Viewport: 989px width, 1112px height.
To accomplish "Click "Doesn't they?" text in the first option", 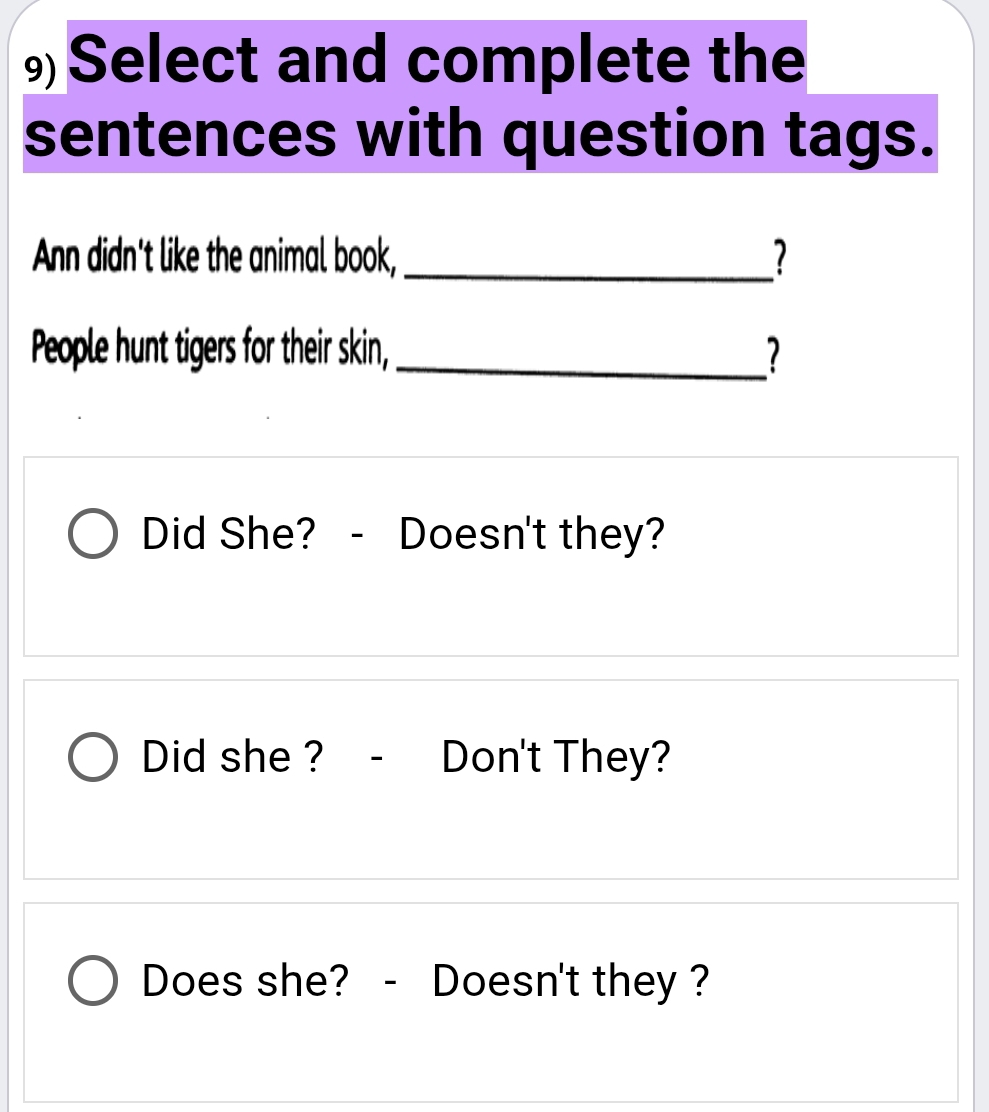I will click(x=531, y=535).
